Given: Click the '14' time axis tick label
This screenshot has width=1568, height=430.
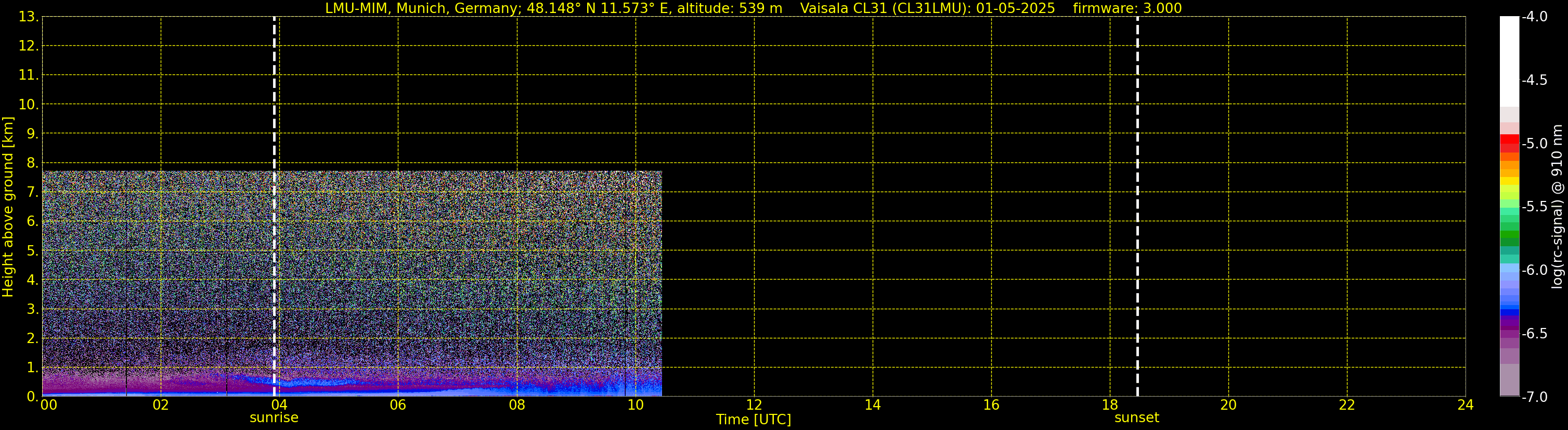Looking at the screenshot, I should click(x=873, y=405).
